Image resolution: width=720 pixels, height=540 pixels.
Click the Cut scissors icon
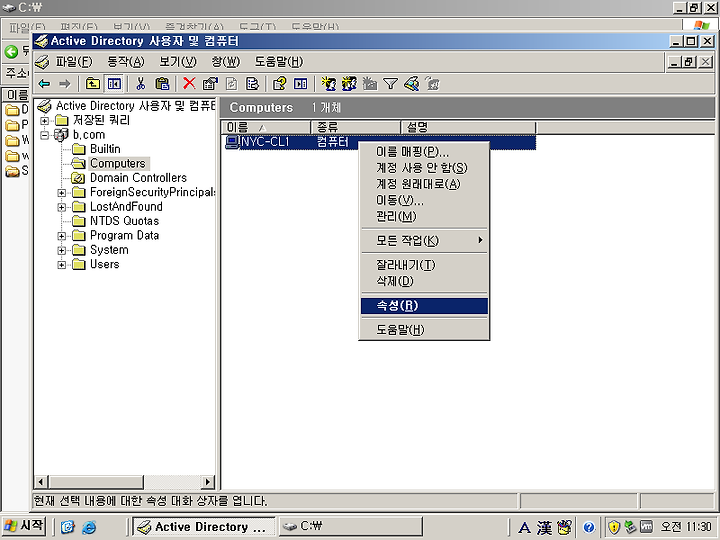point(141,84)
